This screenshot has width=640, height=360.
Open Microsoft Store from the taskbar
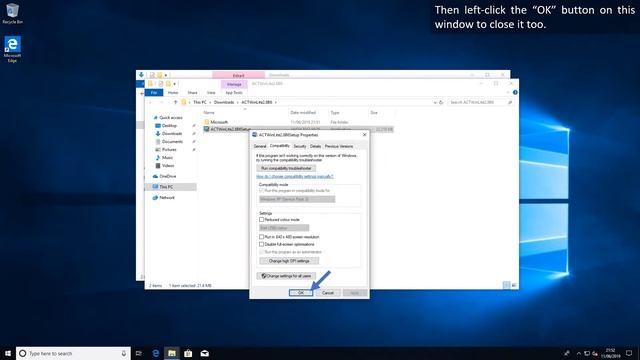[x=188, y=353]
